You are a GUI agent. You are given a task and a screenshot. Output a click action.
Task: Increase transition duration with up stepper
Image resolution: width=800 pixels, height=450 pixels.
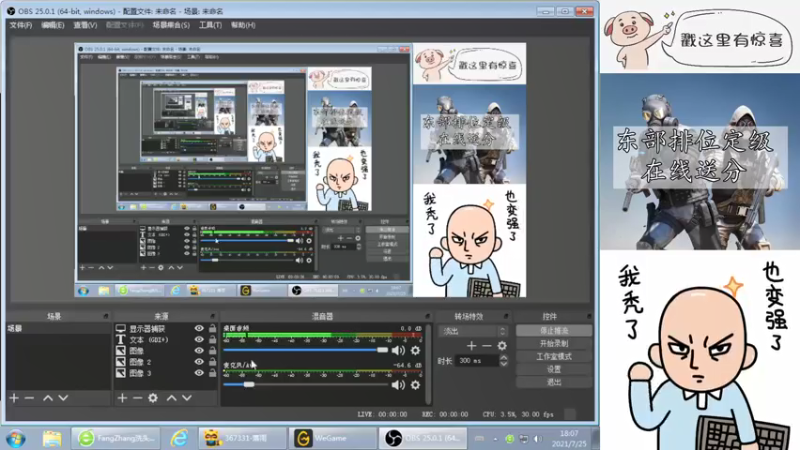click(x=504, y=358)
